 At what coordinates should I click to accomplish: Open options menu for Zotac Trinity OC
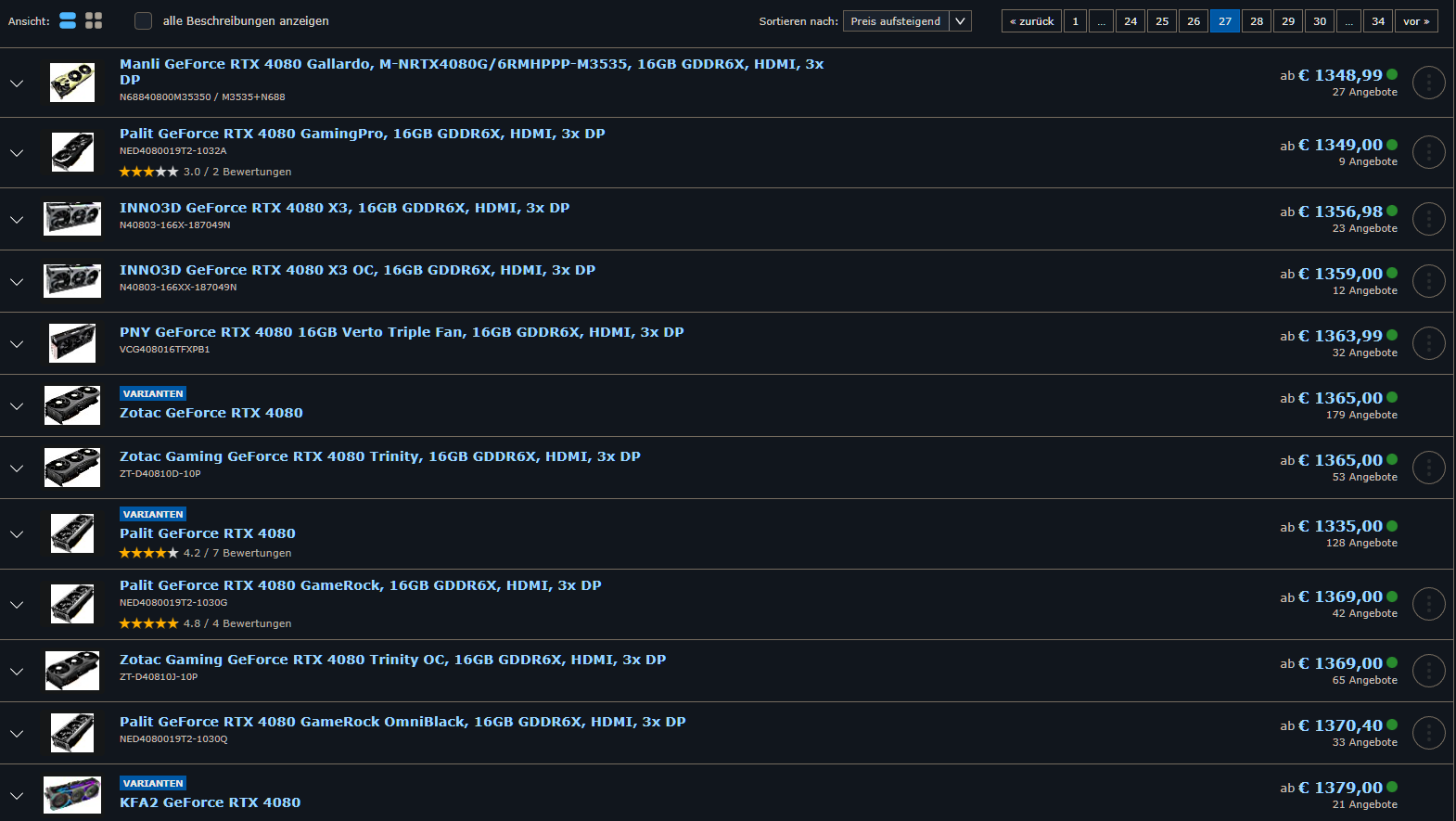[x=1428, y=671]
